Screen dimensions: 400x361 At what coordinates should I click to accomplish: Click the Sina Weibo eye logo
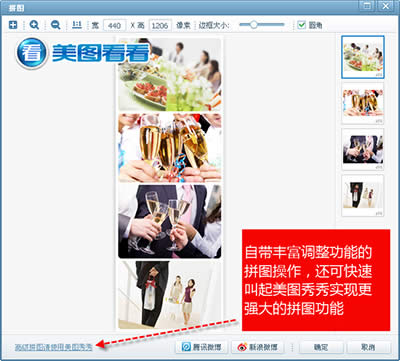pyautogui.click(x=242, y=347)
